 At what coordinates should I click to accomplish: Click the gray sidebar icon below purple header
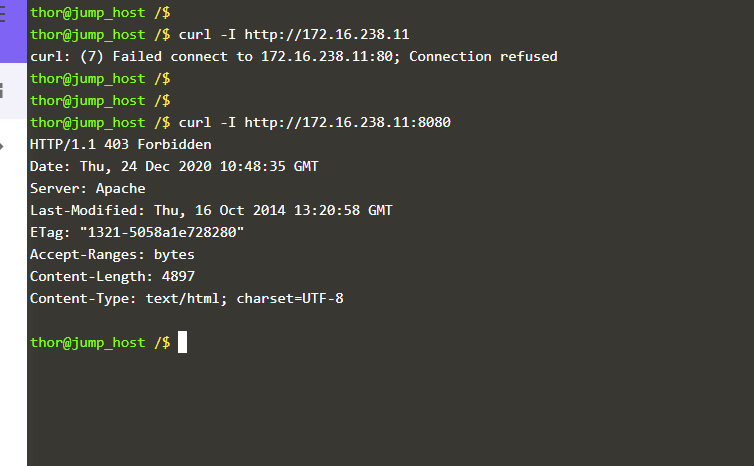(x=3, y=91)
